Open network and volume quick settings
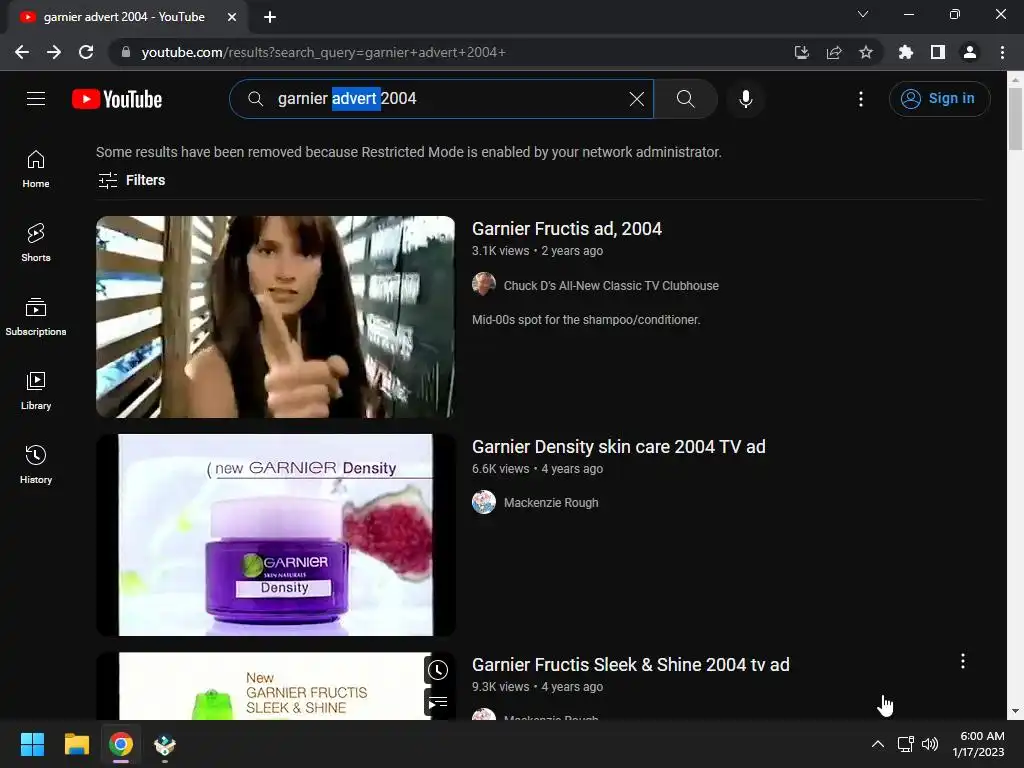 [918, 744]
